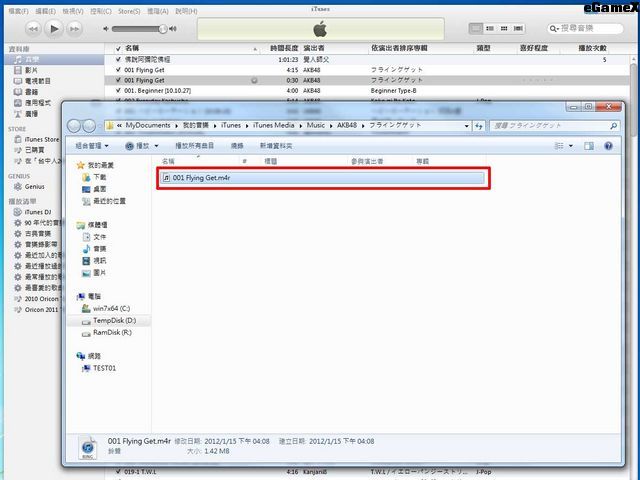Viewport: 640px width, 480px height.
Task: Toggle the Explorer preview pane
Action: pos(589,146)
